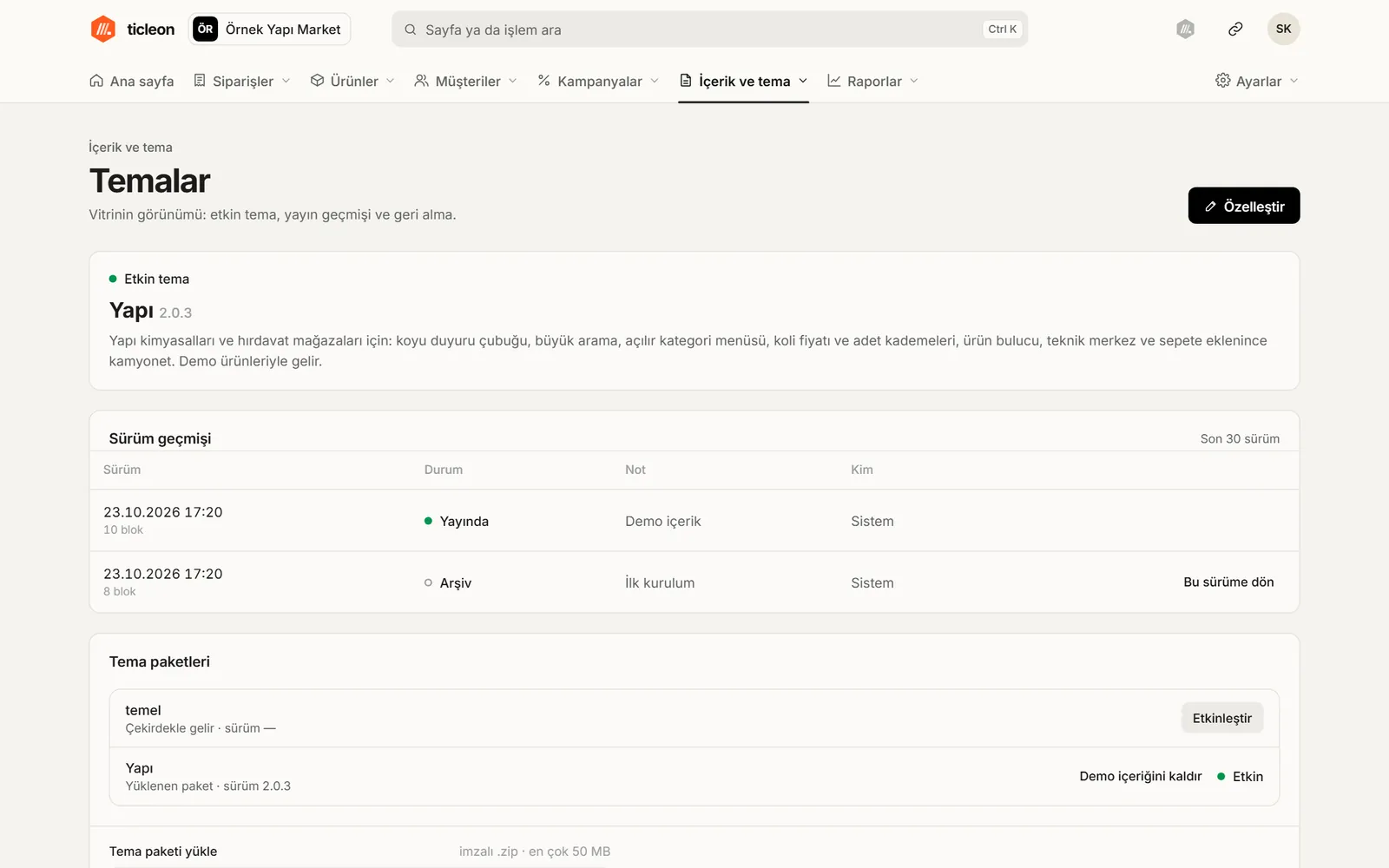The width and height of the screenshot is (1389, 868).
Task: Click the Yapı package row title
Action: tap(139, 768)
